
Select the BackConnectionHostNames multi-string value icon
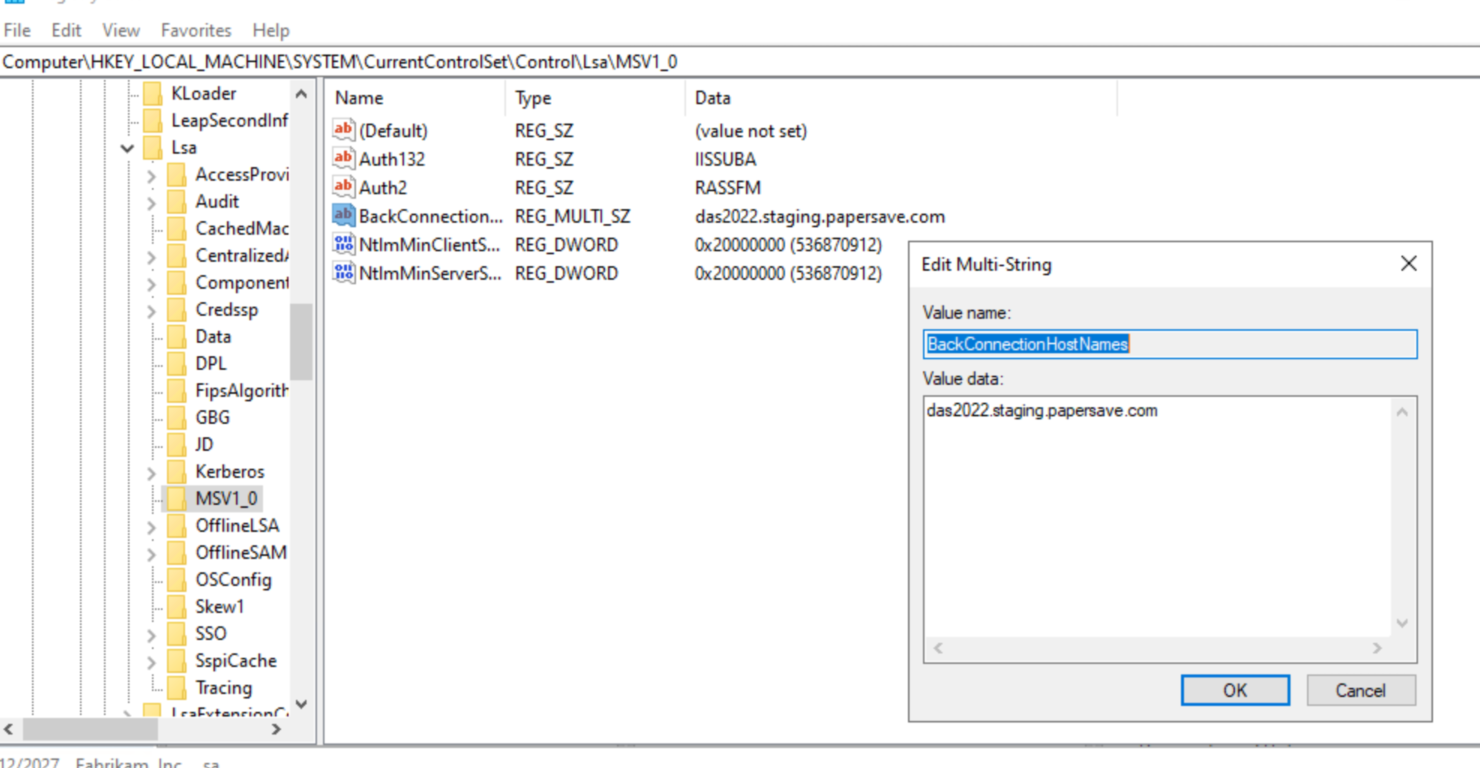click(x=344, y=215)
